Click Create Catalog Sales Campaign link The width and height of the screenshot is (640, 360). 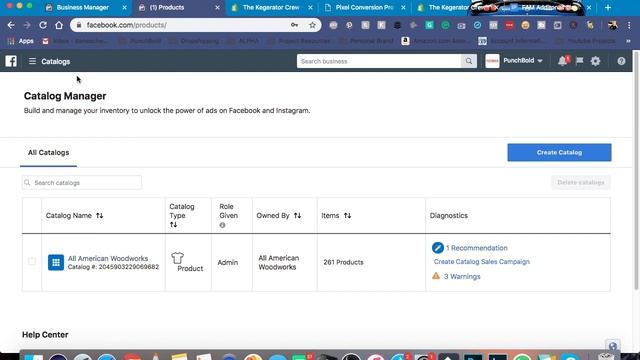(x=482, y=262)
